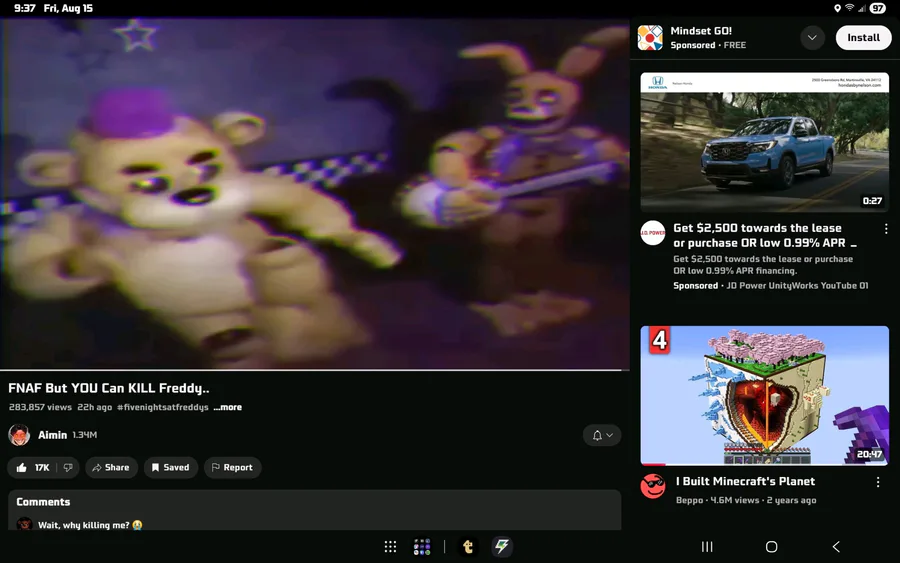Image resolution: width=900 pixels, height=563 pixels.
Task: Open Beppo channel avatar
Action: (653, 487)
